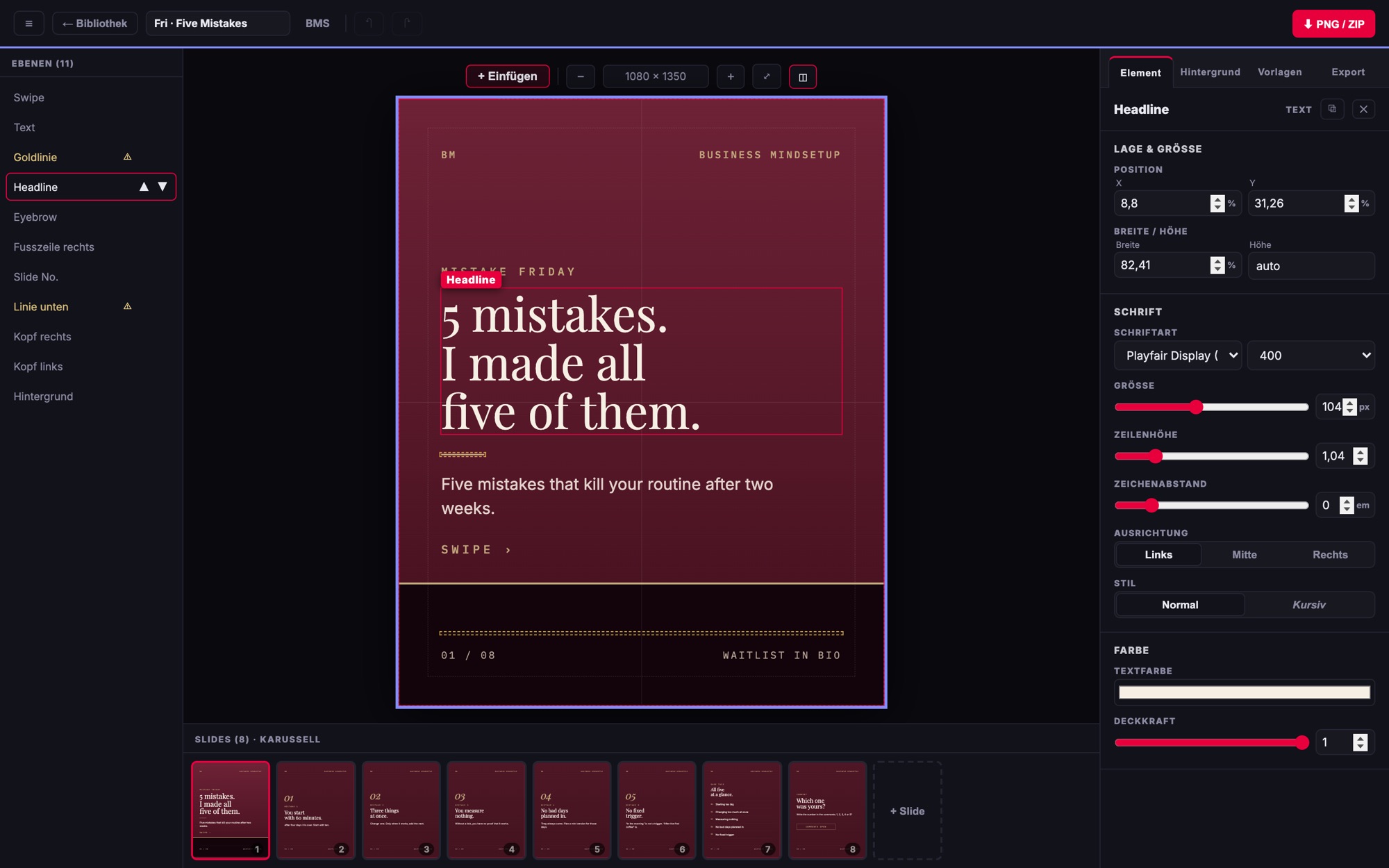The width and height of the screenshot is (1389, 868).
Task: Click the warning icon beside Goldlinie
Action: click(127, 157)
